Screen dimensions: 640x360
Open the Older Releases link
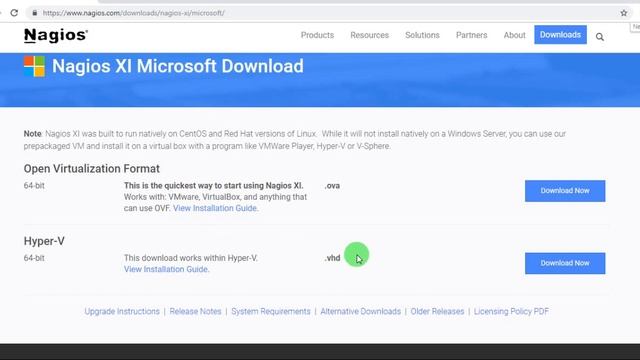437,311
